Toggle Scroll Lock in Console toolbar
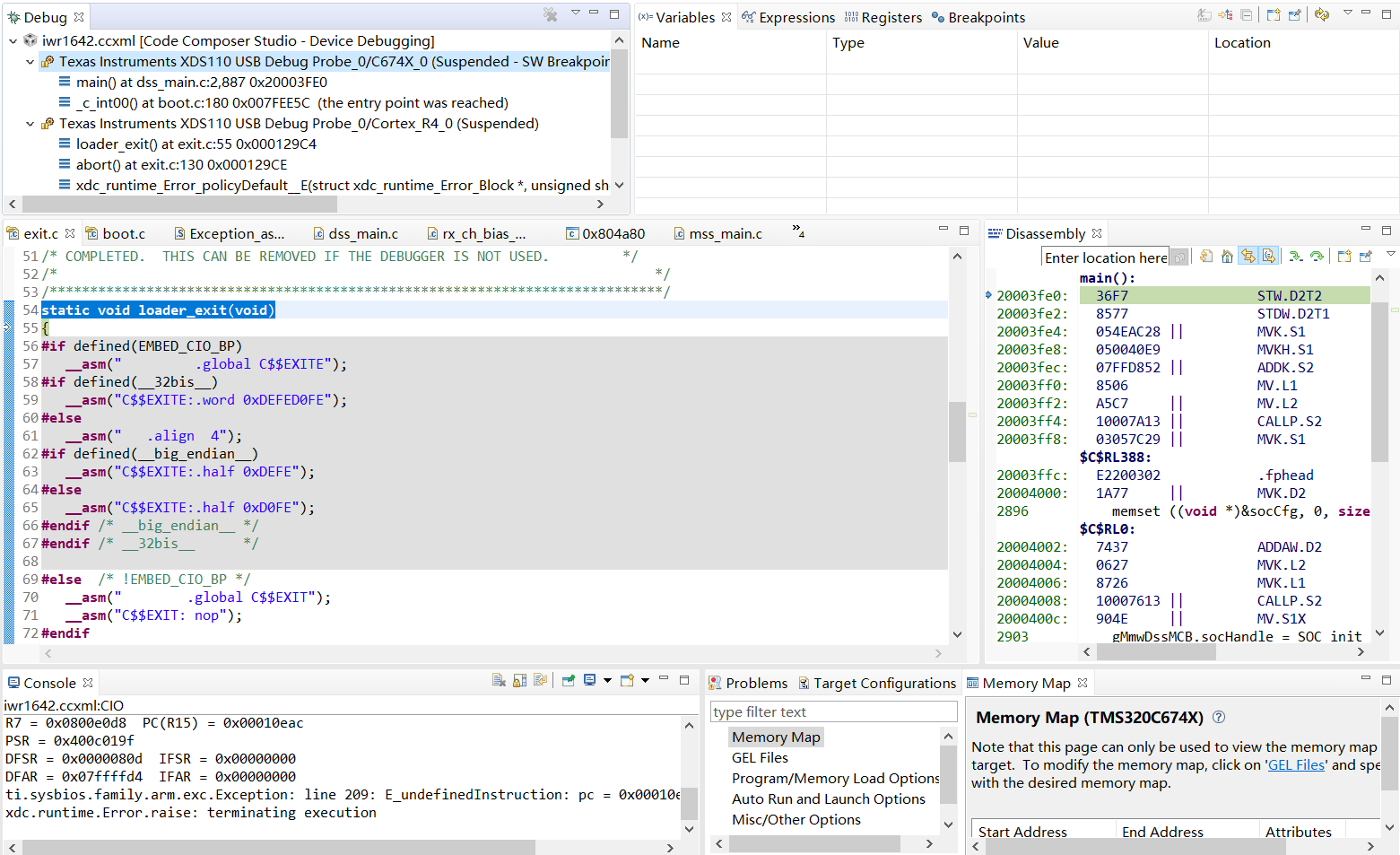This screenshot has width=1400, height=855. pos(519,681)
